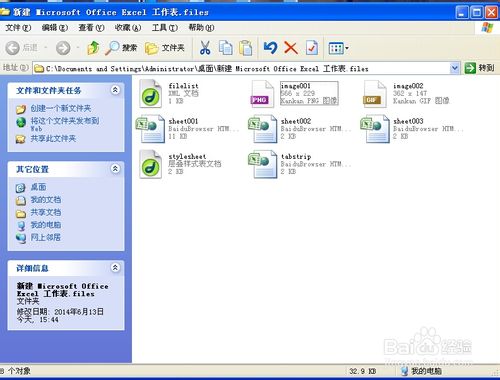
Task: Click the 'sheet002' file name
Action: pyautogui.click(x=296, y=121)
